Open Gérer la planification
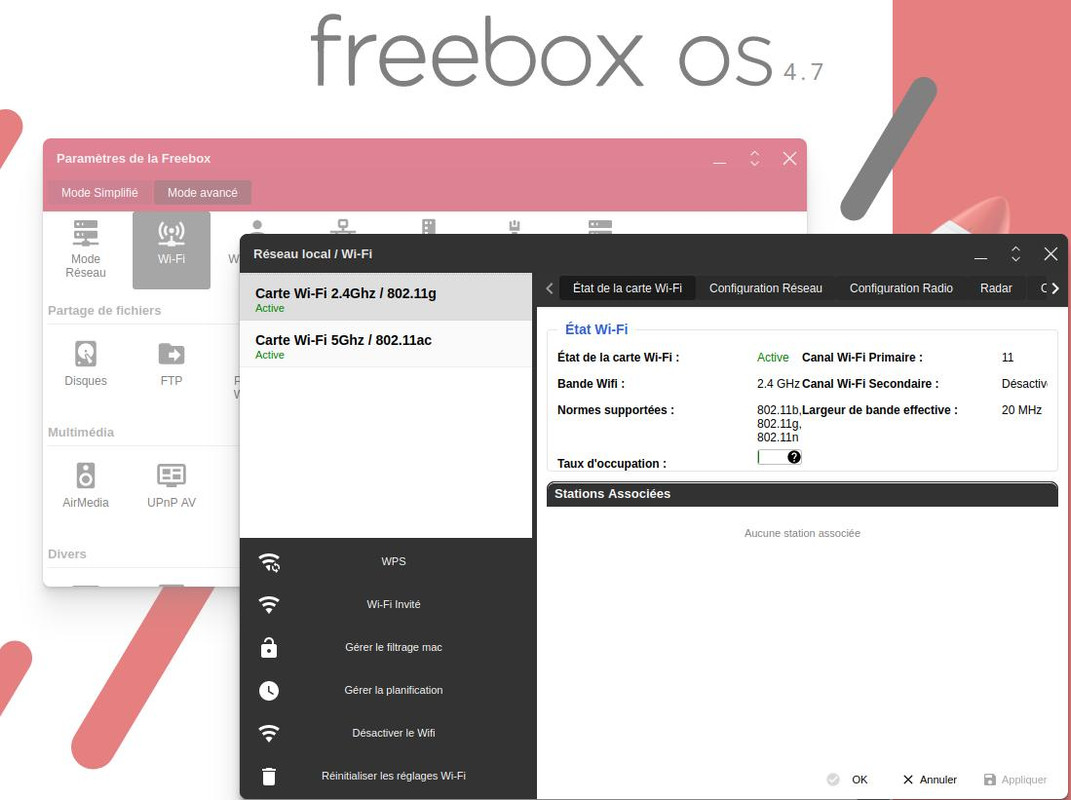Viewport: 1071px width, 800px height. (393, 691)
